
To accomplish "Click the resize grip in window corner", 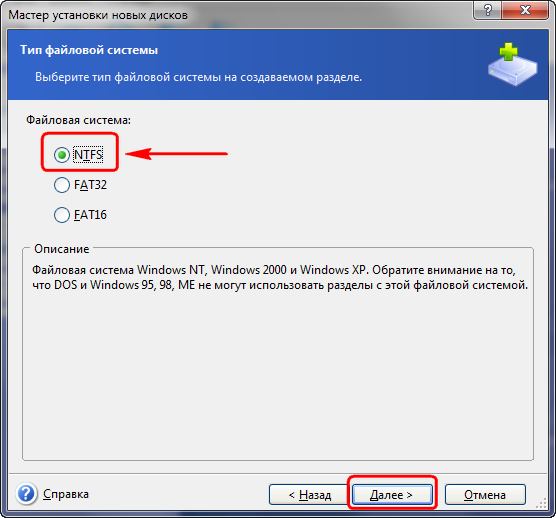I will click(x=542, y=503).
